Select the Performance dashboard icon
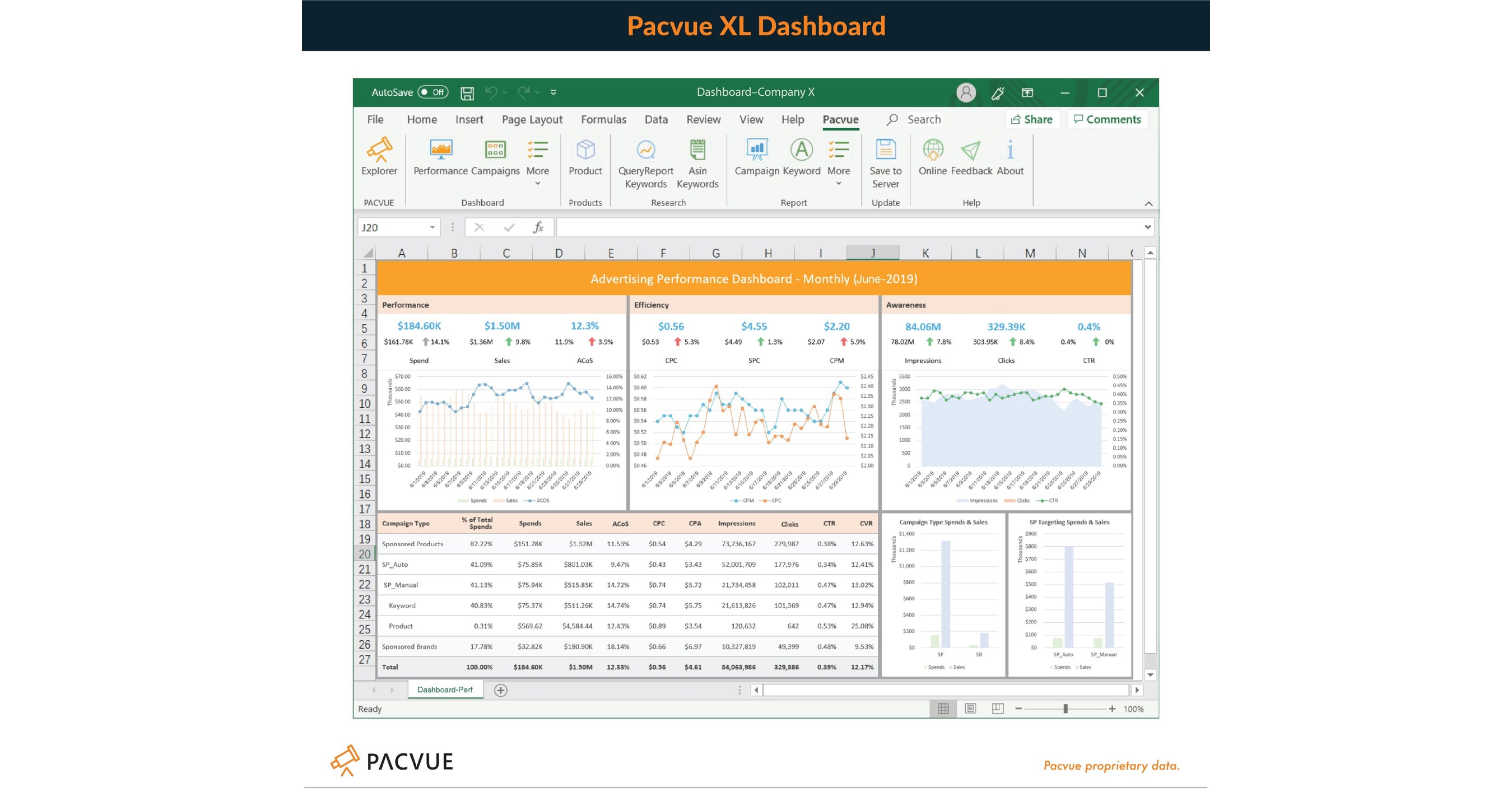Screen dimensions: 1512x792 click(439, 151)
